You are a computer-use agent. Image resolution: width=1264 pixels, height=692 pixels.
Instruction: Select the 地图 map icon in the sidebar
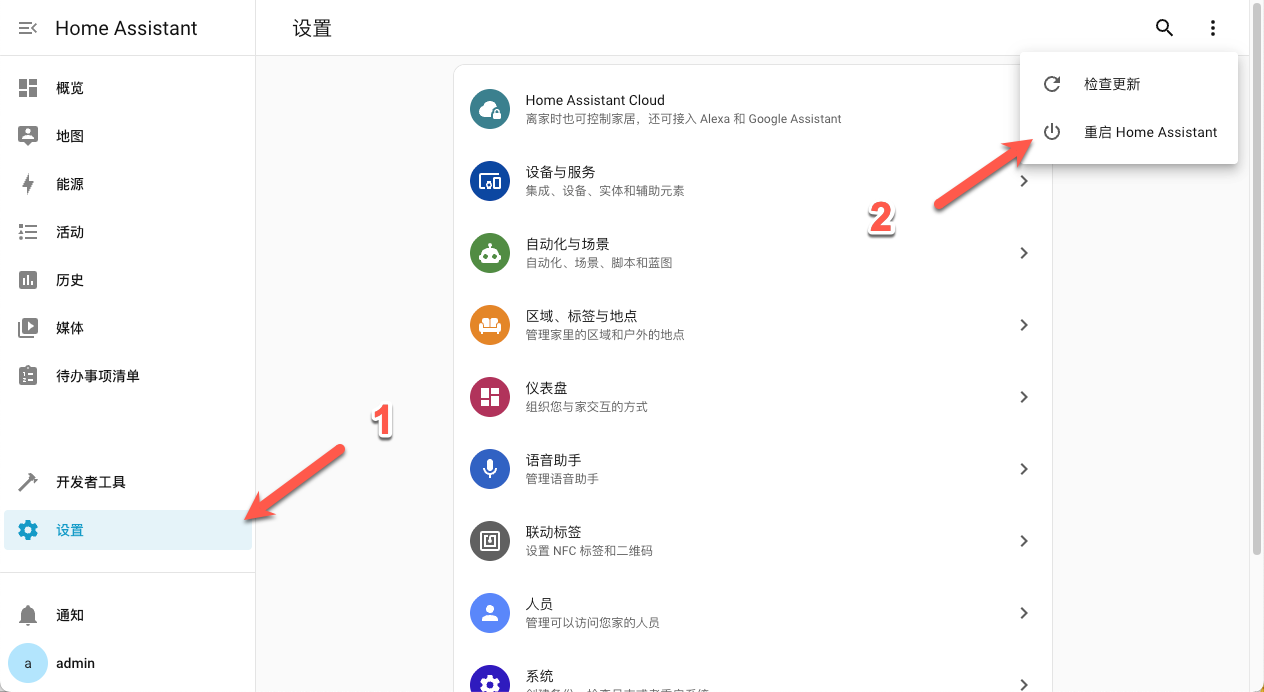(x=28, y=135)
